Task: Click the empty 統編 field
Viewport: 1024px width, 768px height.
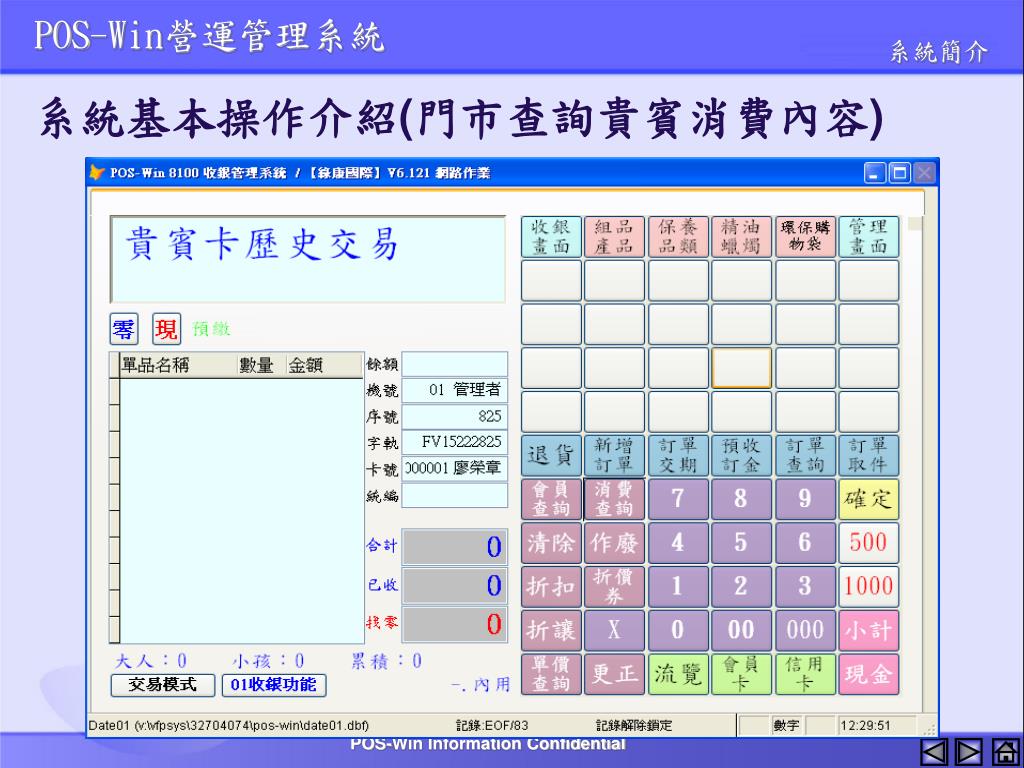Action: [x=455, y=496]
